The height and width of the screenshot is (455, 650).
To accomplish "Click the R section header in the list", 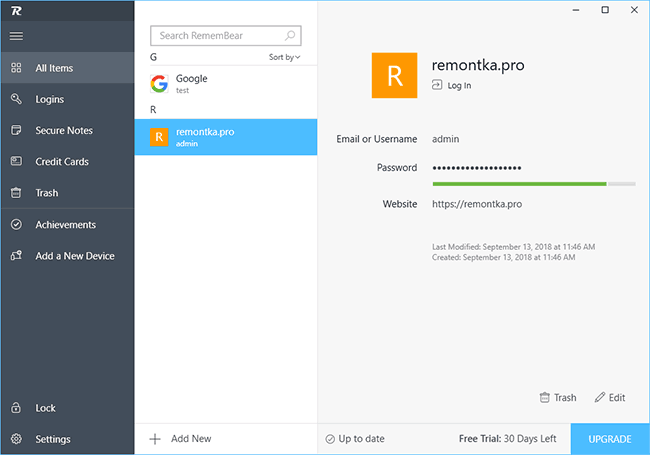I will click(x=153, y=110).
